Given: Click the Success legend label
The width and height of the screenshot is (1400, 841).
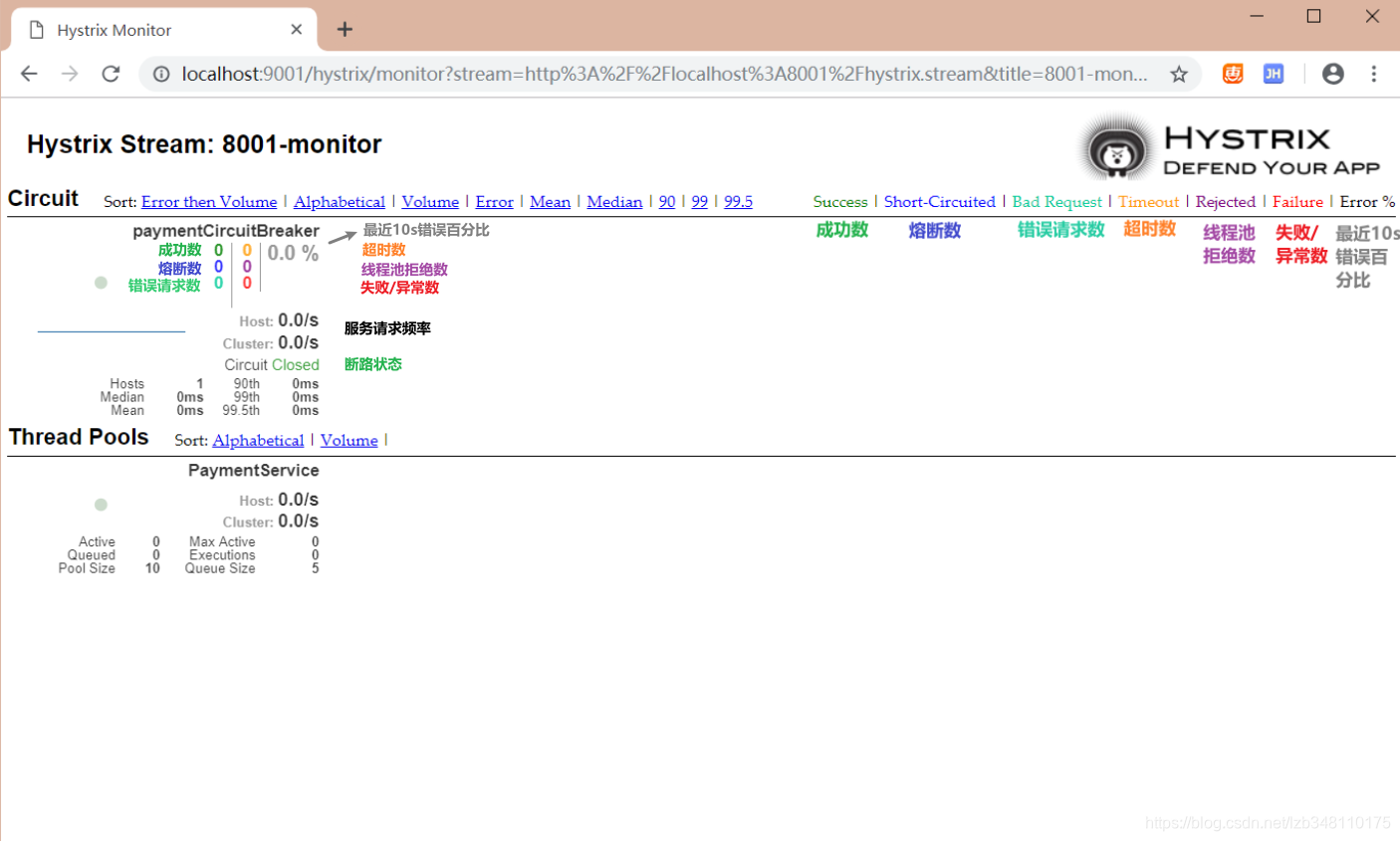Looking at the screenshot, I should point(840,201).
